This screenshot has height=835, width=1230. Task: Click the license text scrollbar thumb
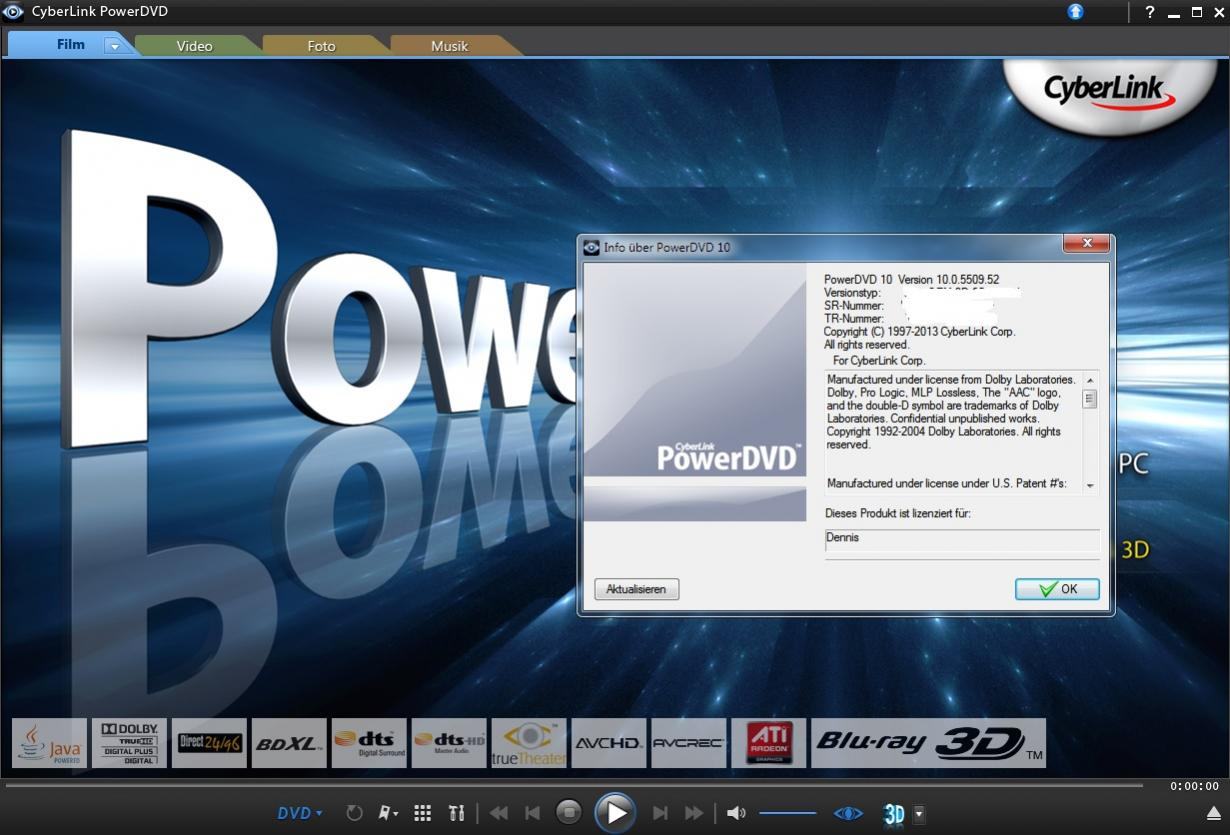tap(1090, 399)
